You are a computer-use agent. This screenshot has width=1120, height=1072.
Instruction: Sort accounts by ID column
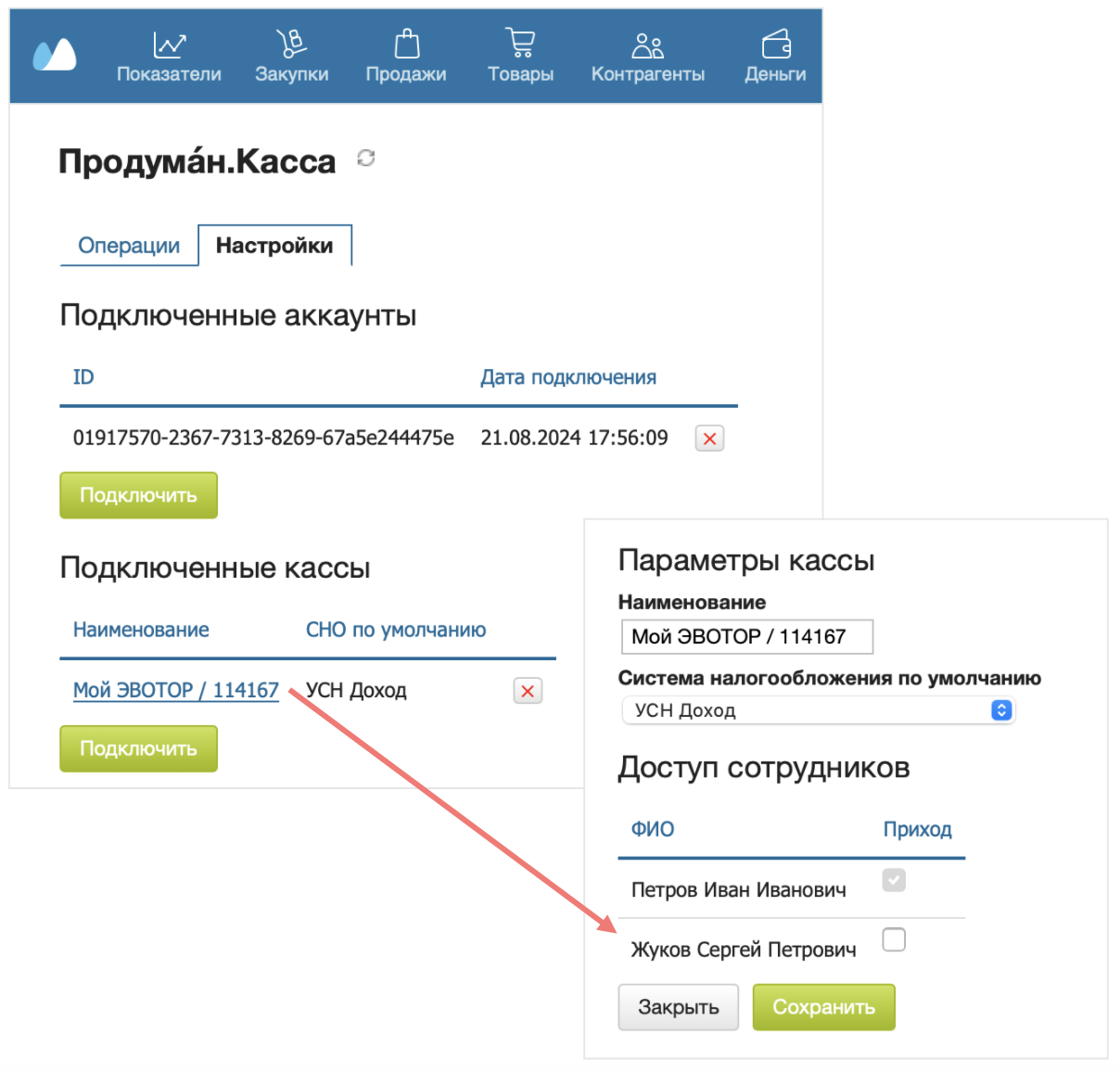click(x=83, y=377)
